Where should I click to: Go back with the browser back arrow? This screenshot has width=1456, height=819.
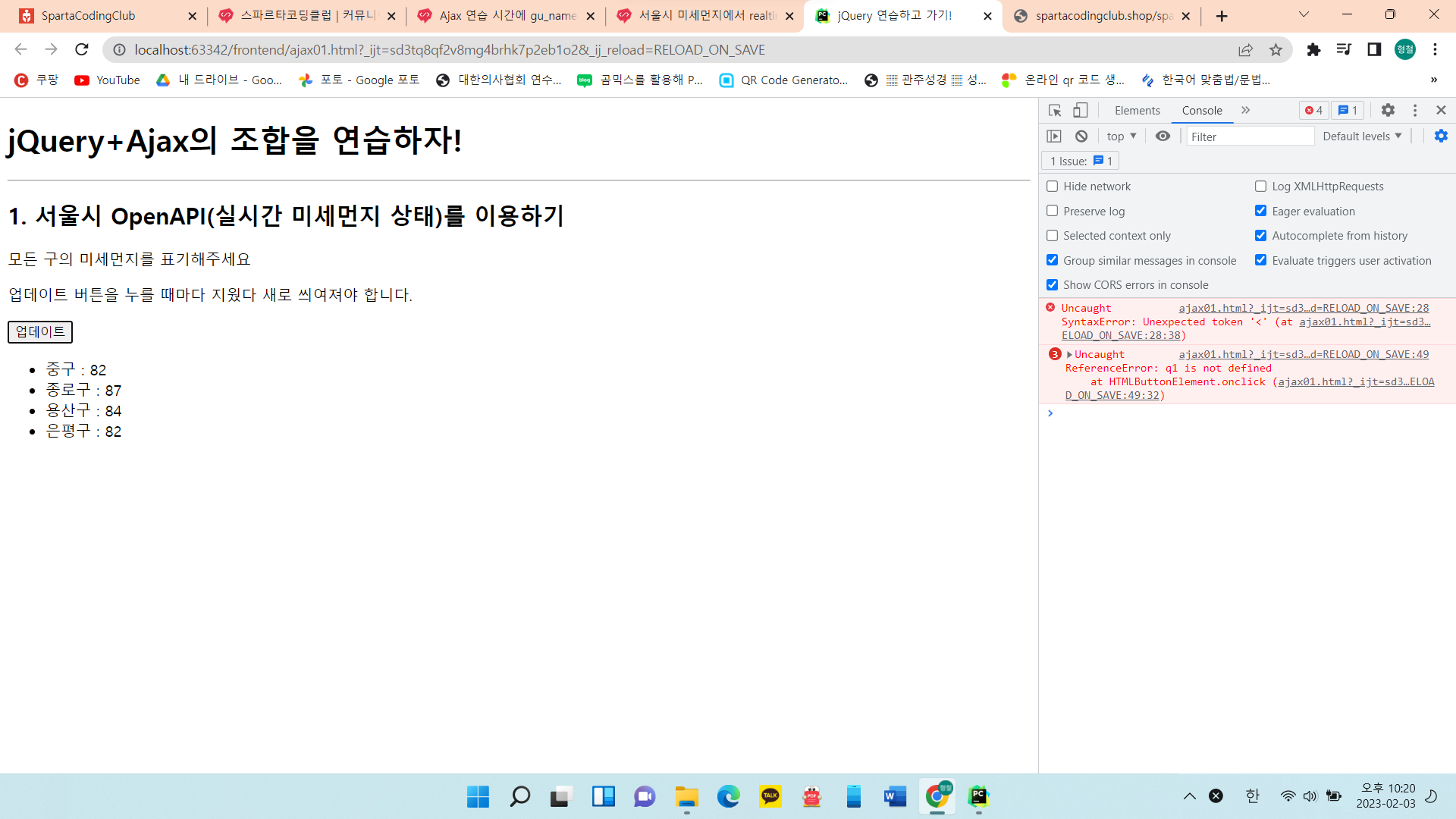pos(21,50)
